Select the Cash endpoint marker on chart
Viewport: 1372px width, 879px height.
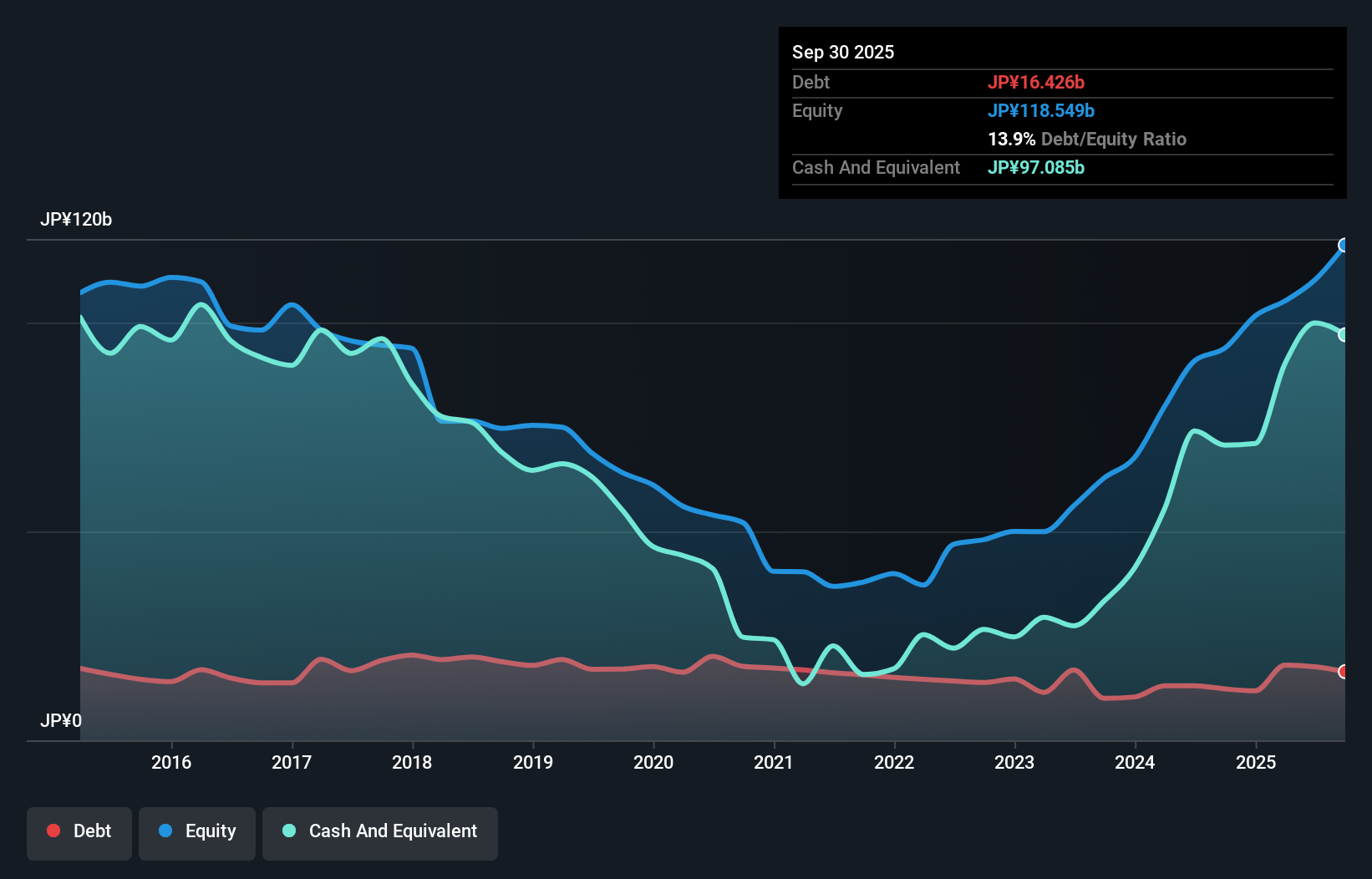(x=1344, y=334)
